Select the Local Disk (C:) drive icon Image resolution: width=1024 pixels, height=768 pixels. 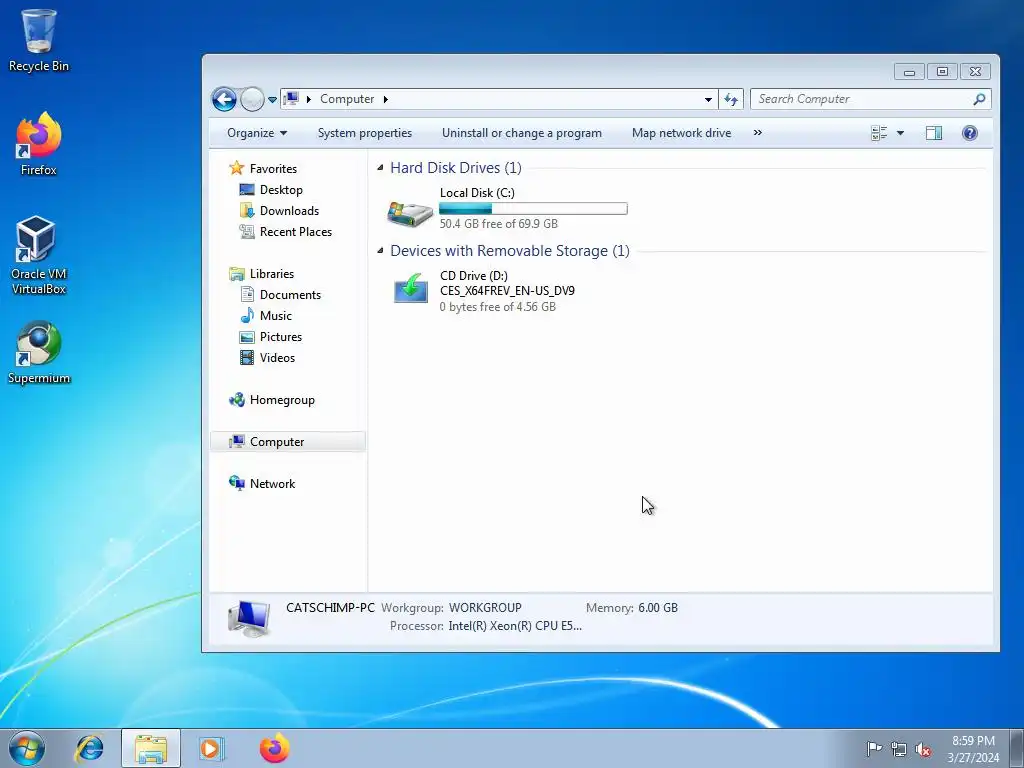pos(410,212)
